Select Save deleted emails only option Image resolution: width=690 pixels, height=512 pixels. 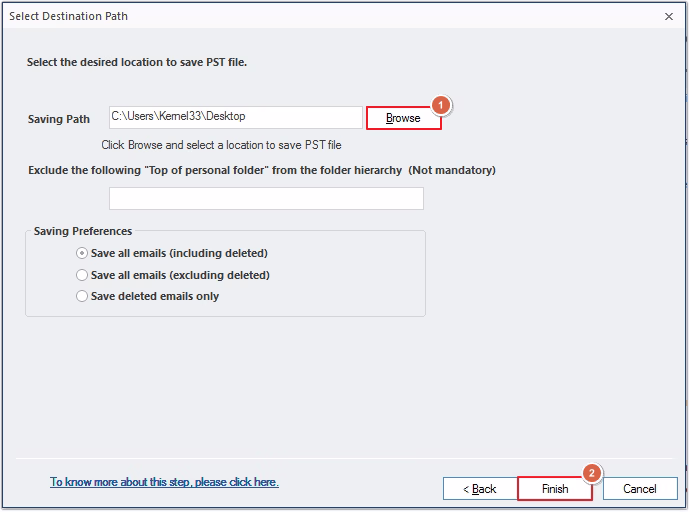coord(148,296)
